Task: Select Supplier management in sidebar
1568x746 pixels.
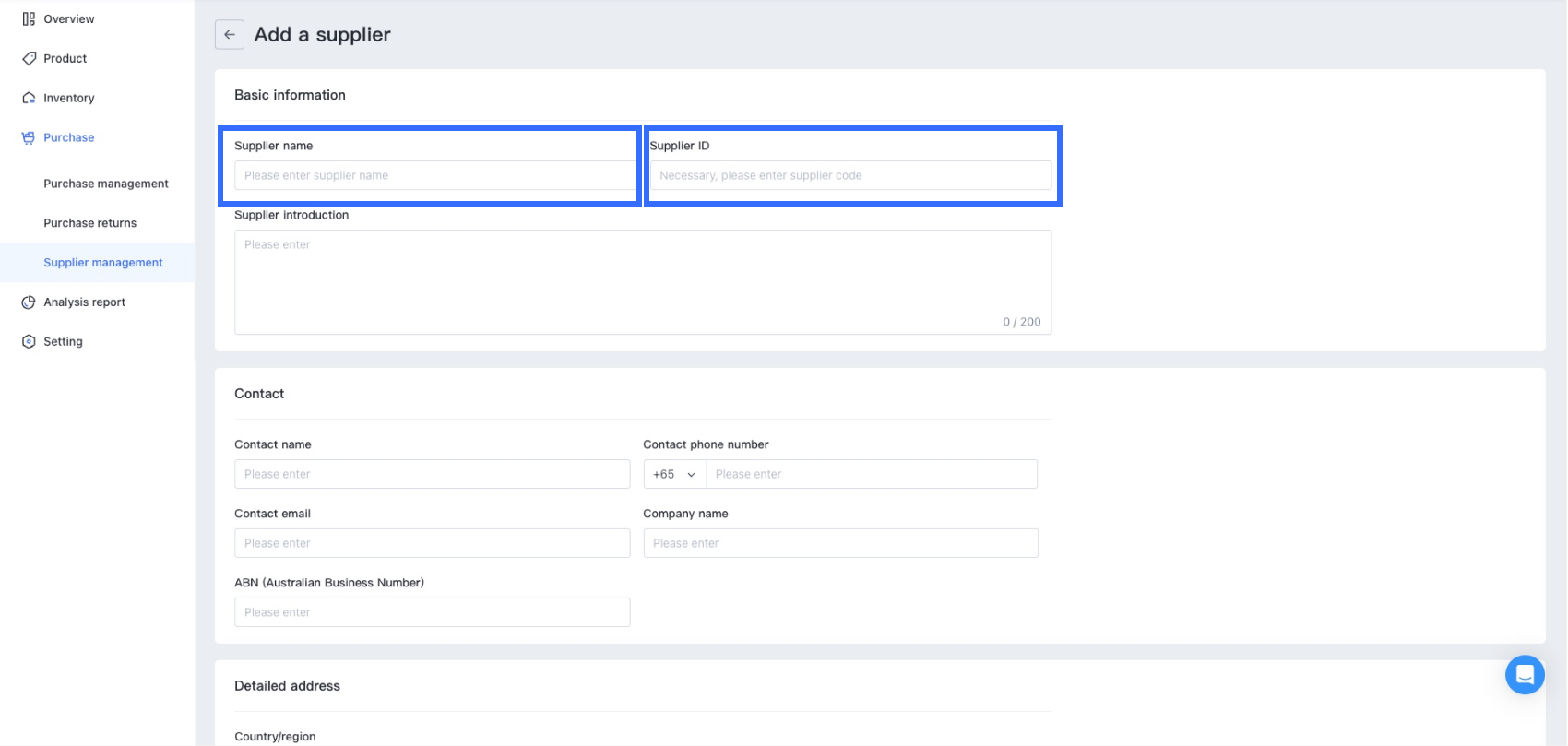Action: pos(103,263)
